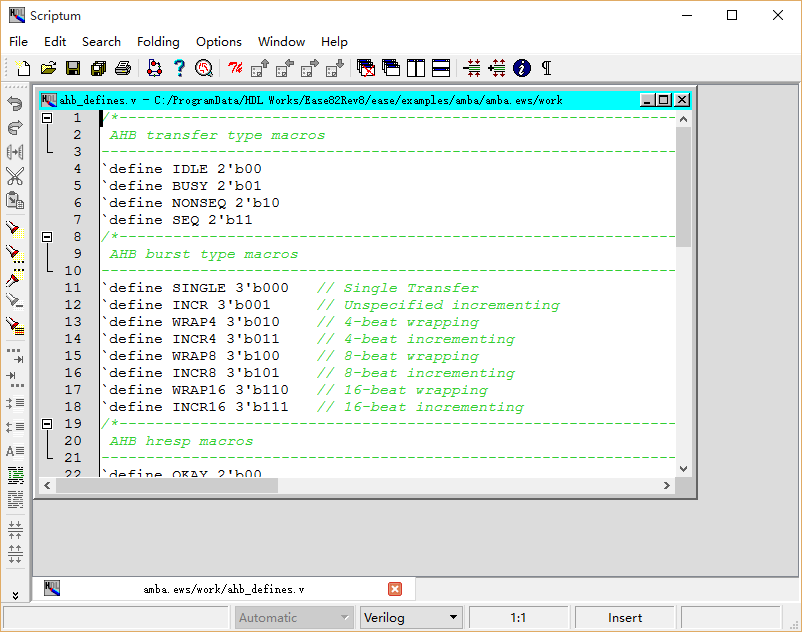Save the file with the floppy disk icon
802x632 pixels.
tap(72, 68)
